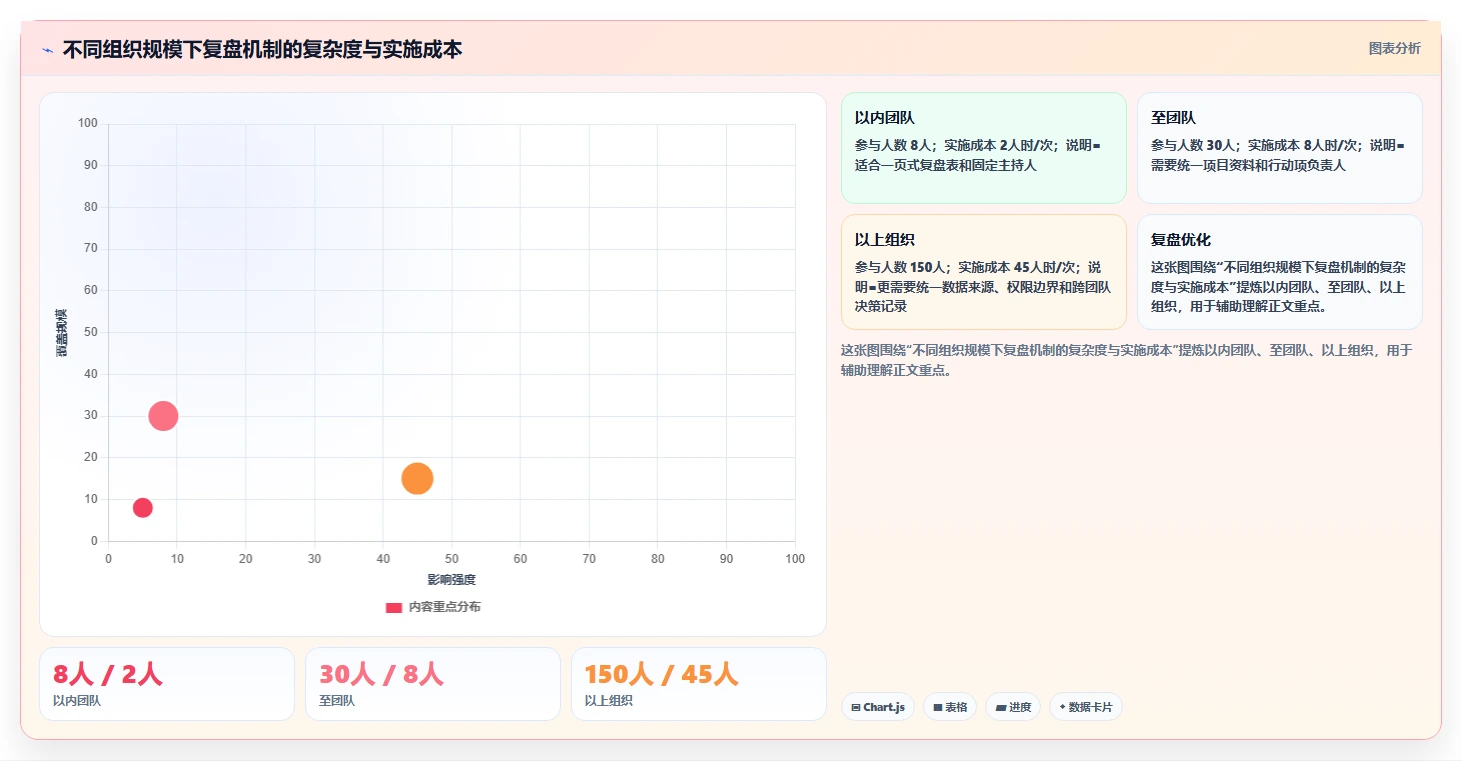
Task: Click the 以上组织 label under 150人 / 45人
Action: click(609, 701)
